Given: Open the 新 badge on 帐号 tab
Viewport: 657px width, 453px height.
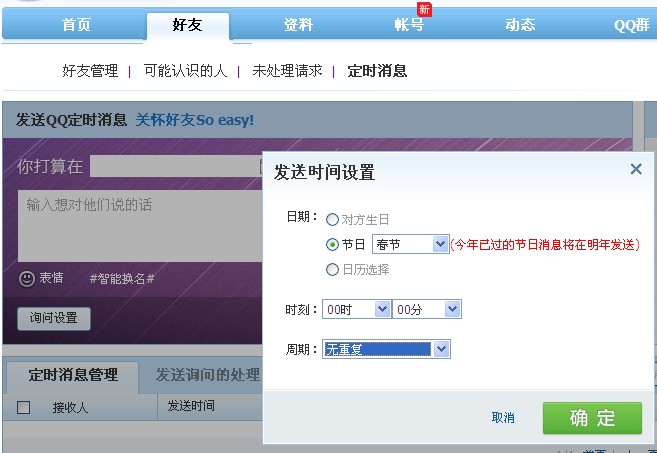Looking at the screenshot, I should [424, 9].
